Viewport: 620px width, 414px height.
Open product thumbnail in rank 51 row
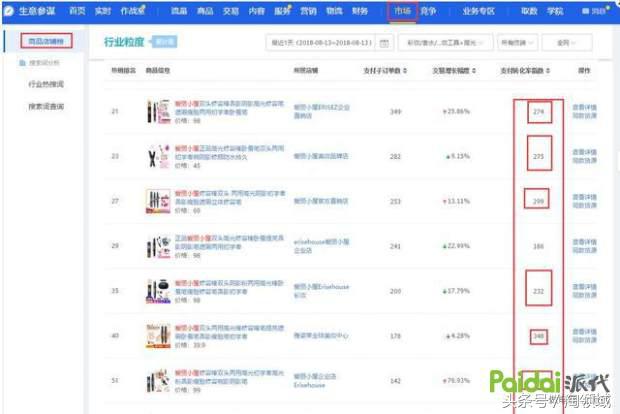(158, 381)
